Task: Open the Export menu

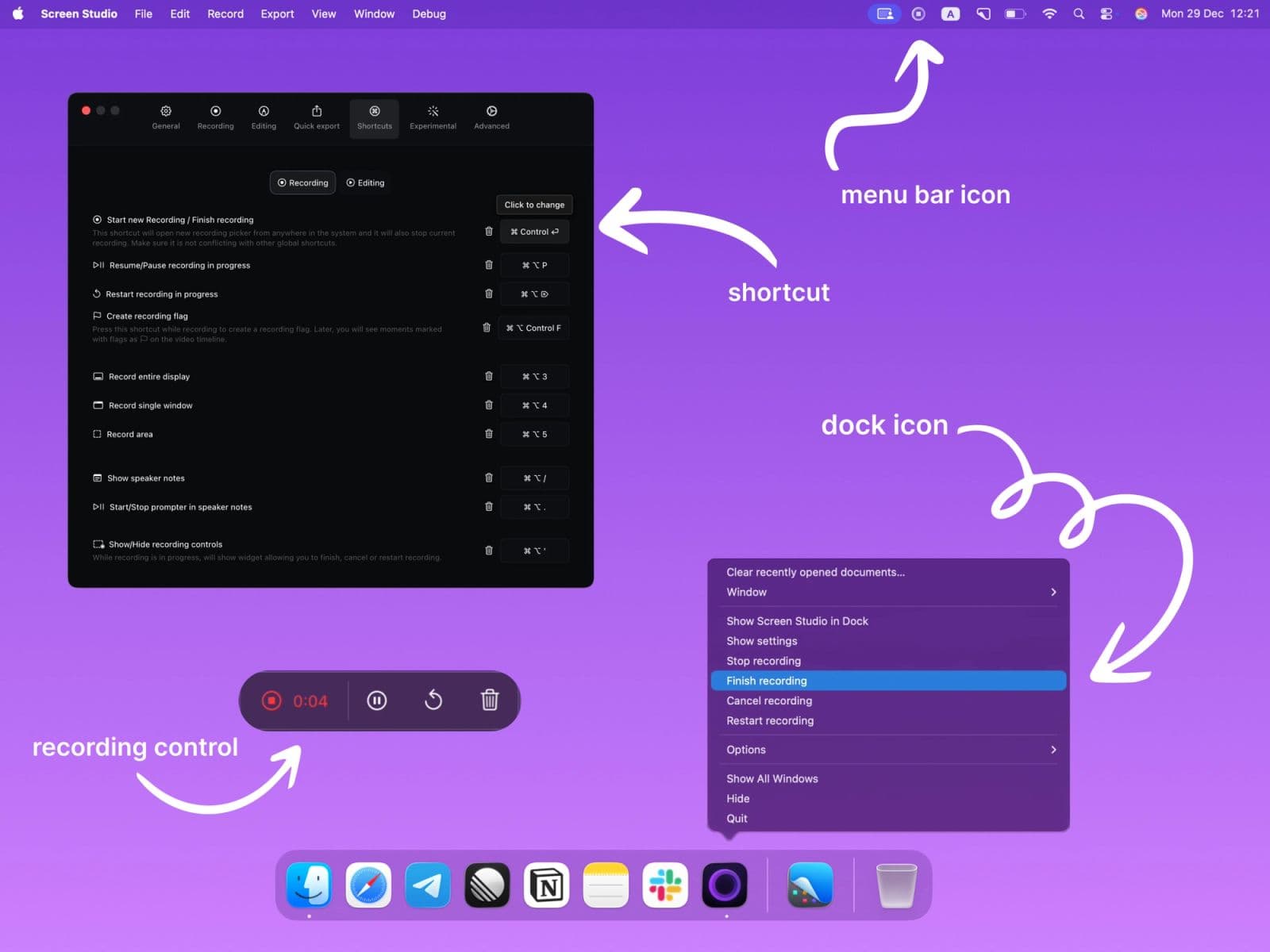Action: point(277,13)
